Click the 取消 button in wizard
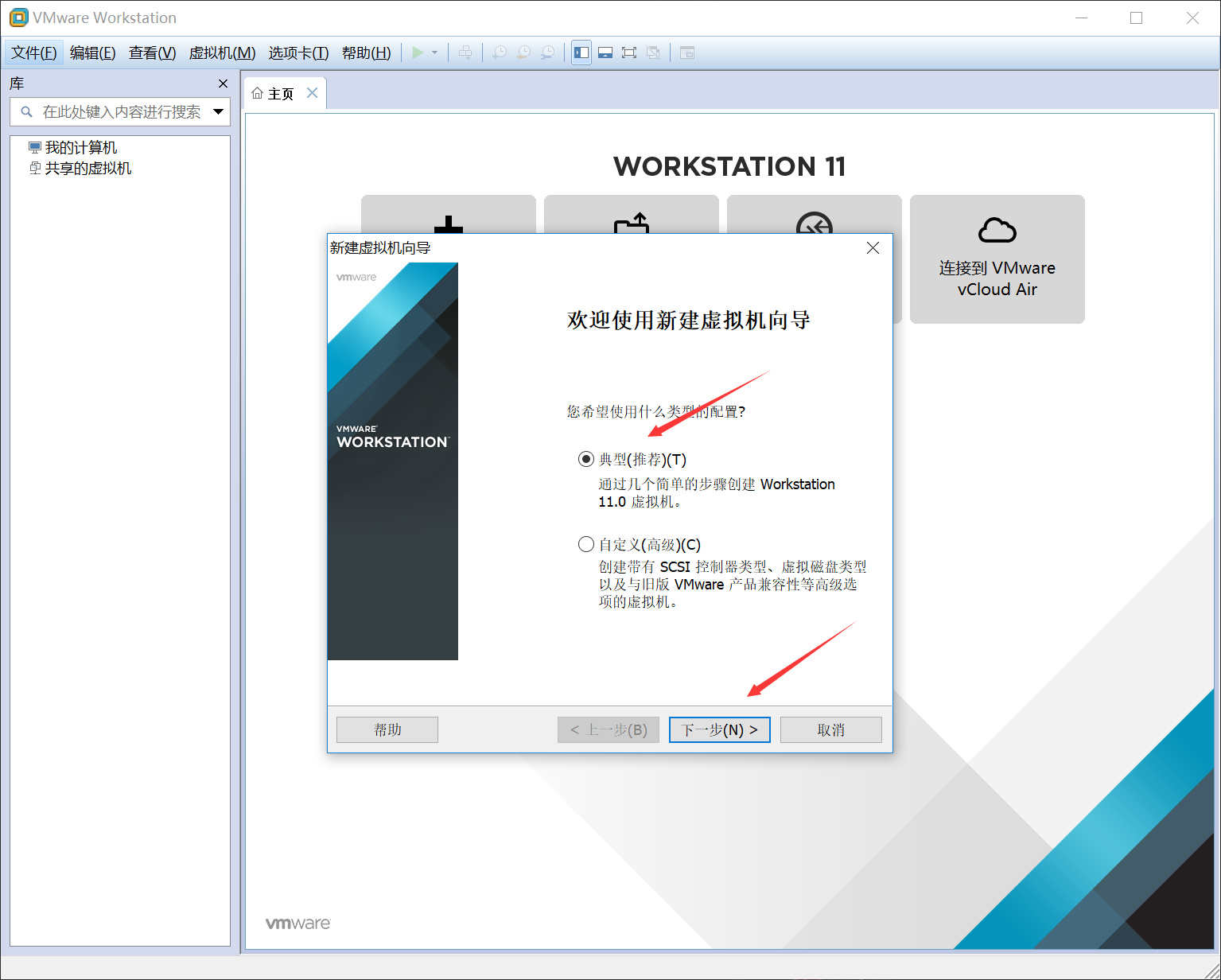Screen dimensions: 1221x980 tap(831, 729)
